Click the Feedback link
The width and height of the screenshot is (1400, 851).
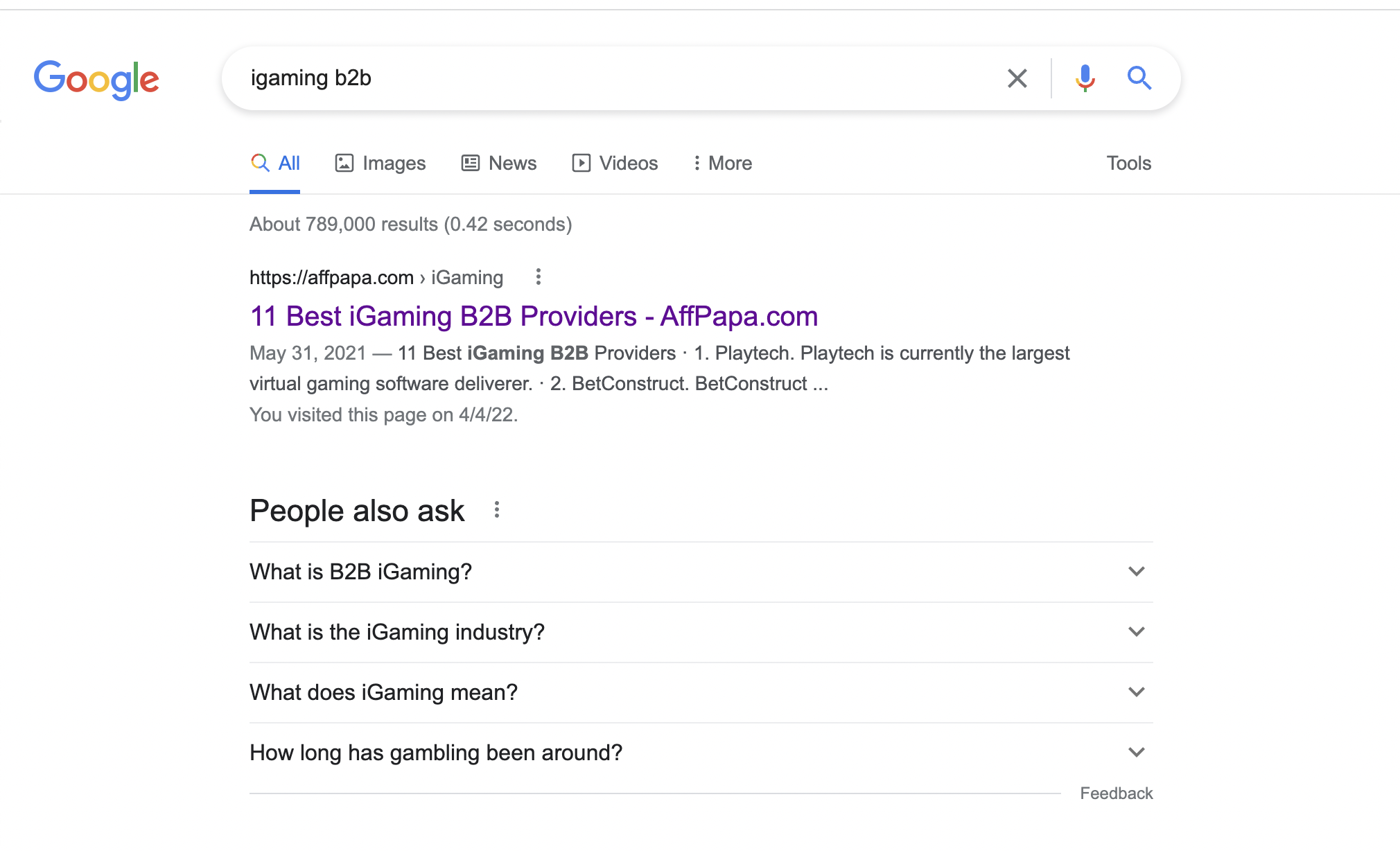tap(1116, 793)
